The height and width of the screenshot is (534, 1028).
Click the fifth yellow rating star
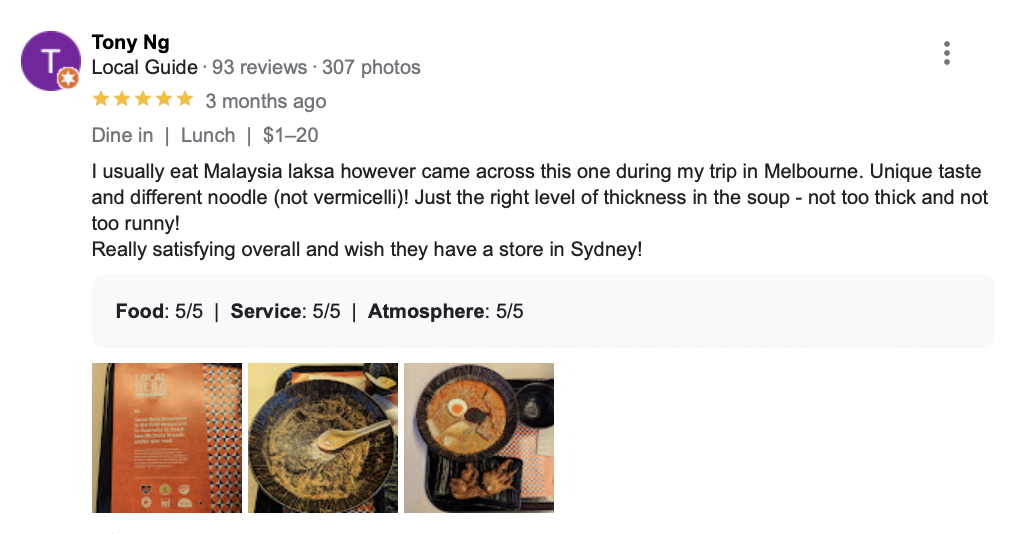click(184, 100)
